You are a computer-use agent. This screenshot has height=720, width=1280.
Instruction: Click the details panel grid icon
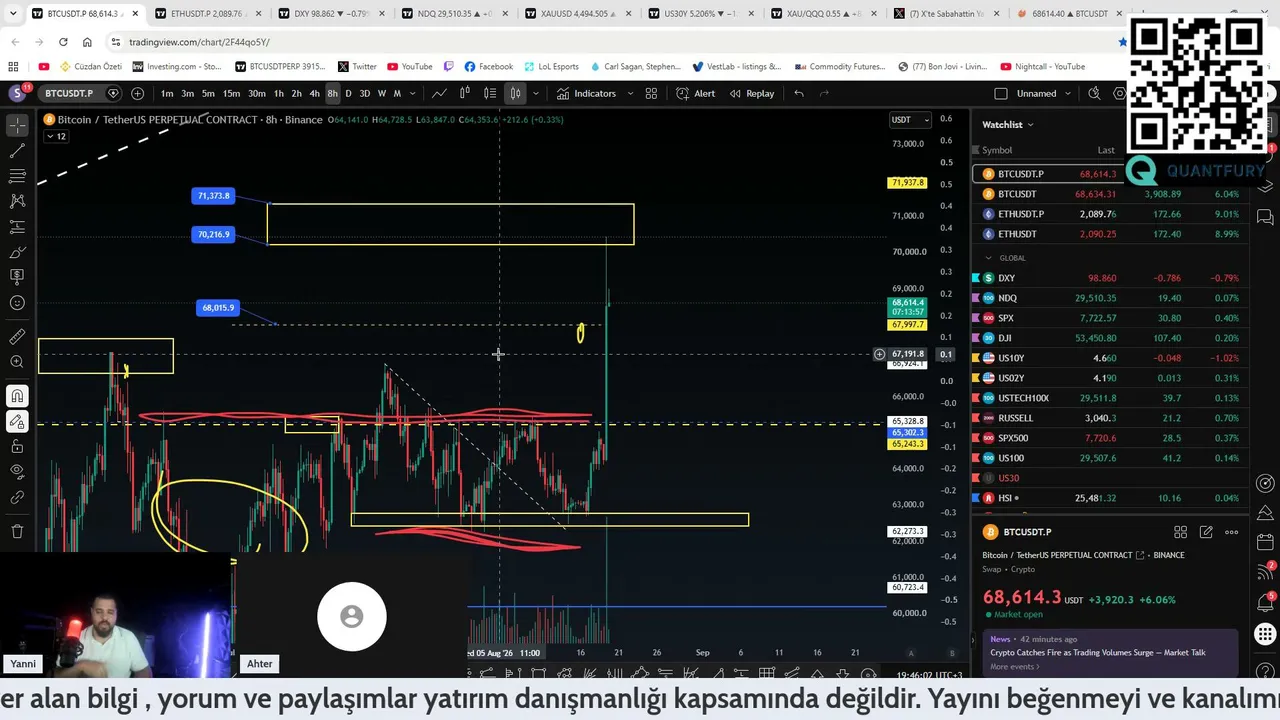(x=1180, y=532)
